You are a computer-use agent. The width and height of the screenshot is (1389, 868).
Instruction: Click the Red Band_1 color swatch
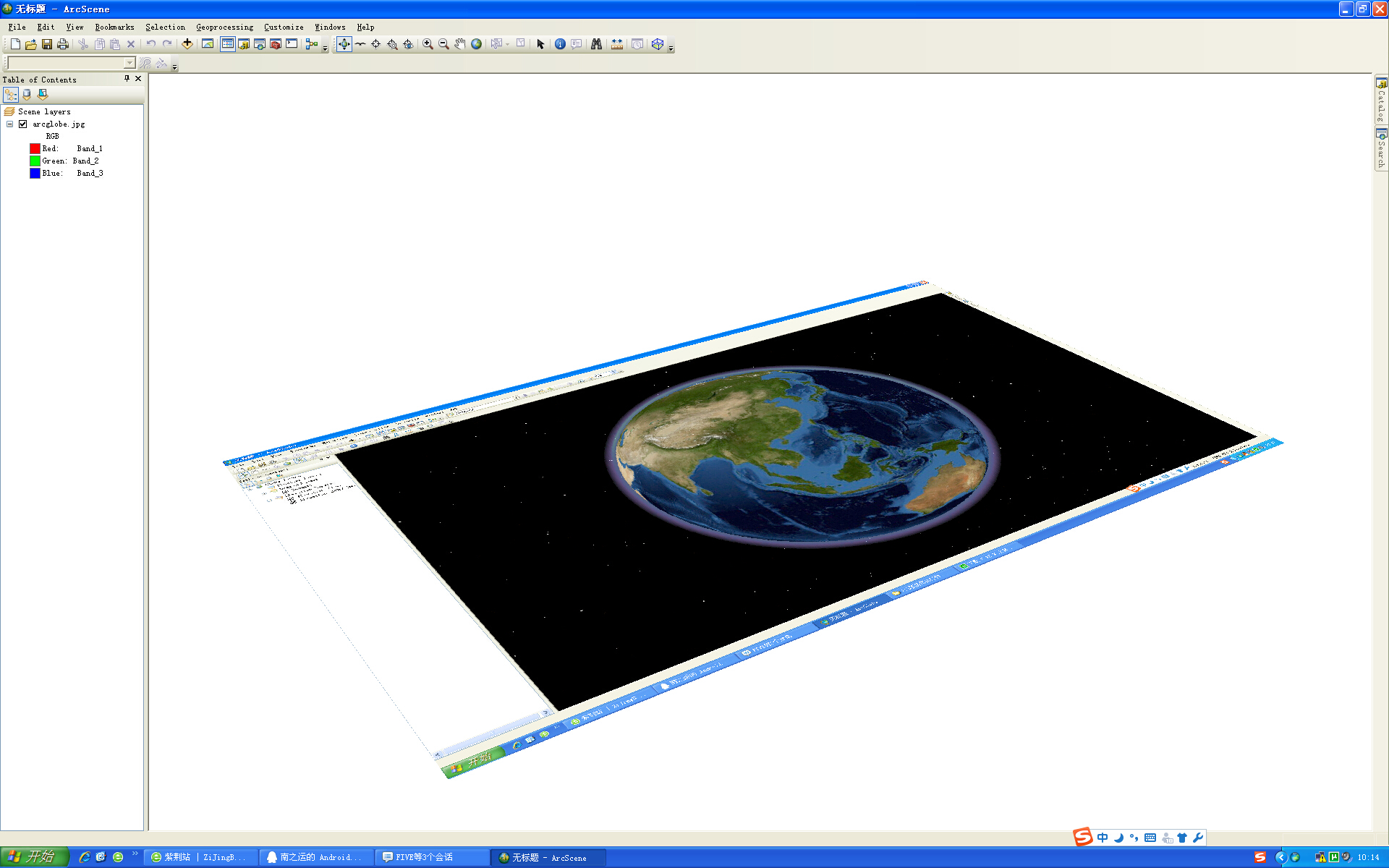click(x=35, y=148)
